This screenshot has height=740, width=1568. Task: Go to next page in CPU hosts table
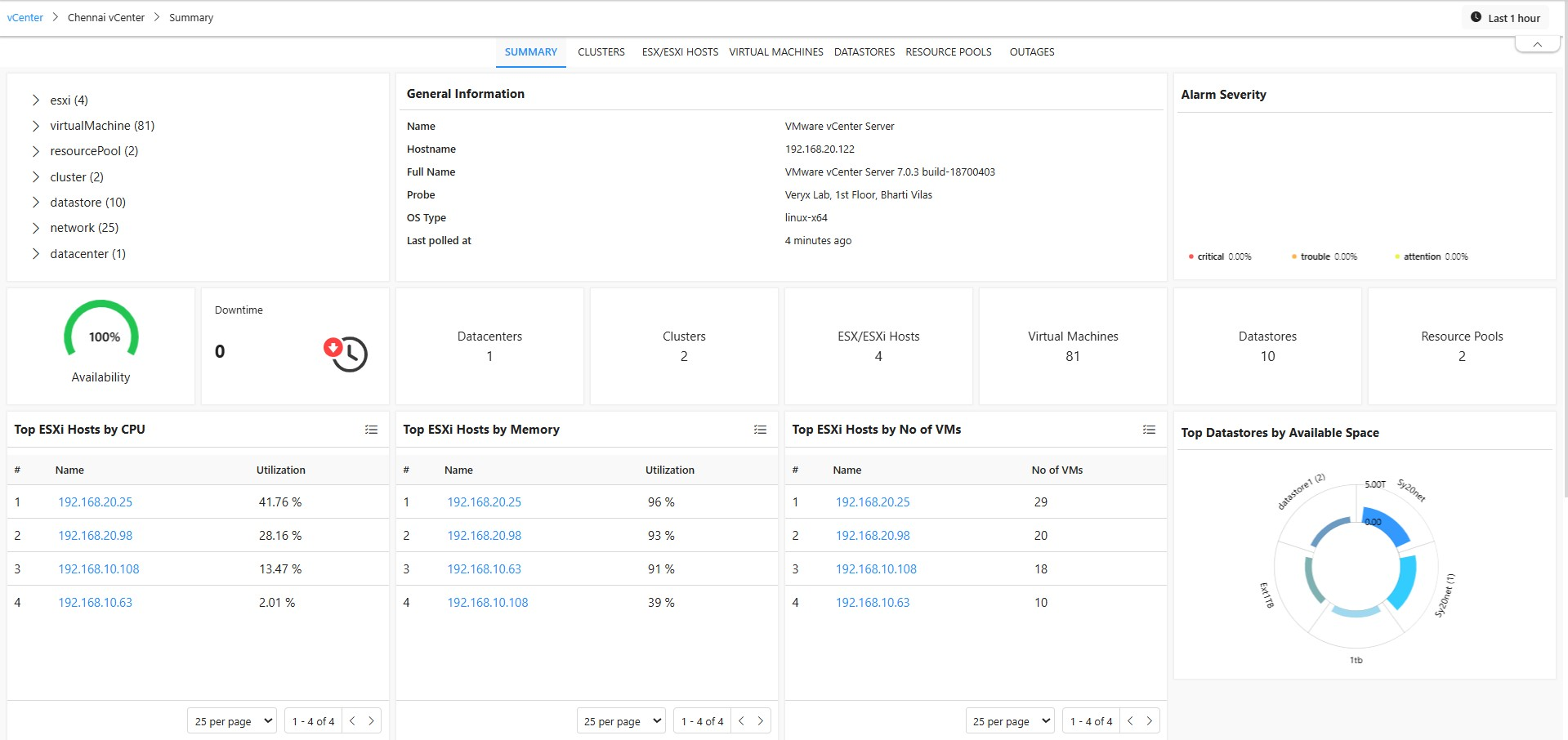pos(371,720)
